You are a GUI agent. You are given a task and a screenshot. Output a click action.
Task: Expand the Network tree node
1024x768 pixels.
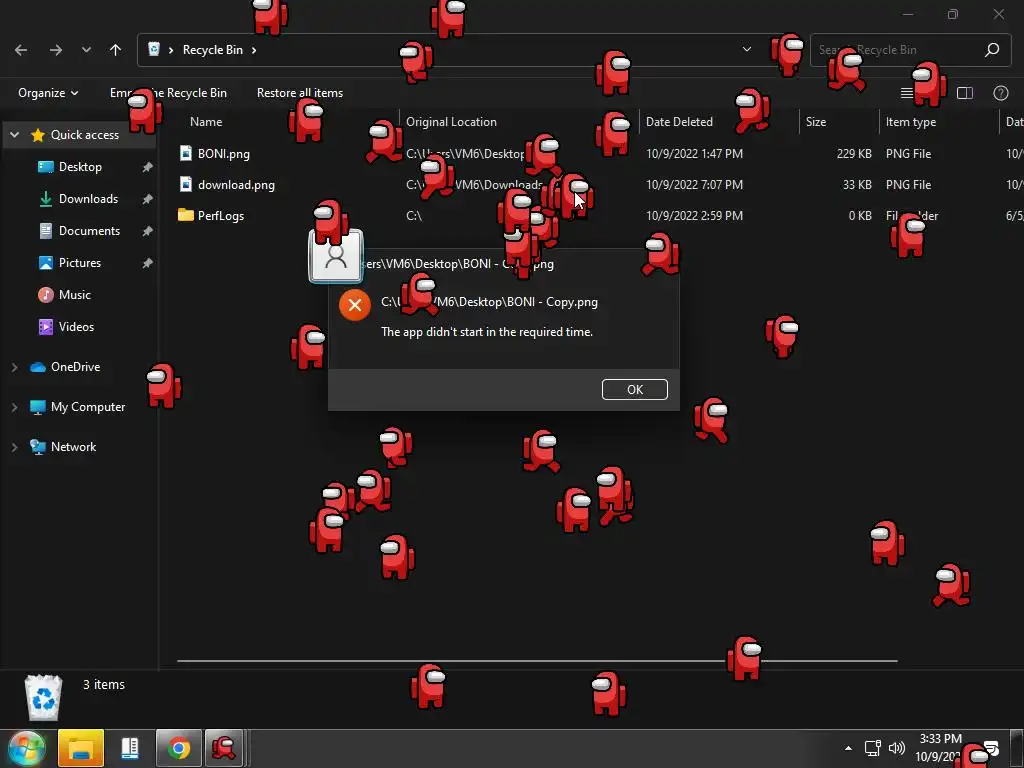pos(14,447)
